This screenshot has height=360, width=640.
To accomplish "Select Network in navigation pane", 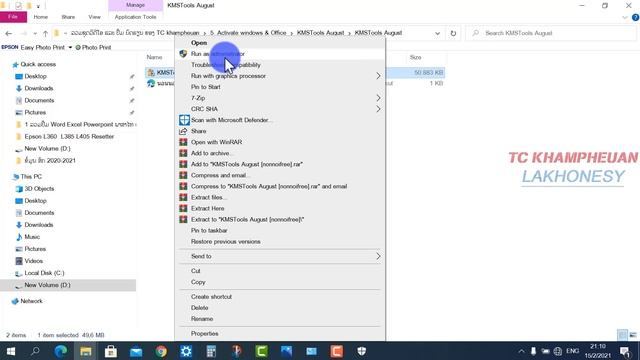I will pos(31,301).
